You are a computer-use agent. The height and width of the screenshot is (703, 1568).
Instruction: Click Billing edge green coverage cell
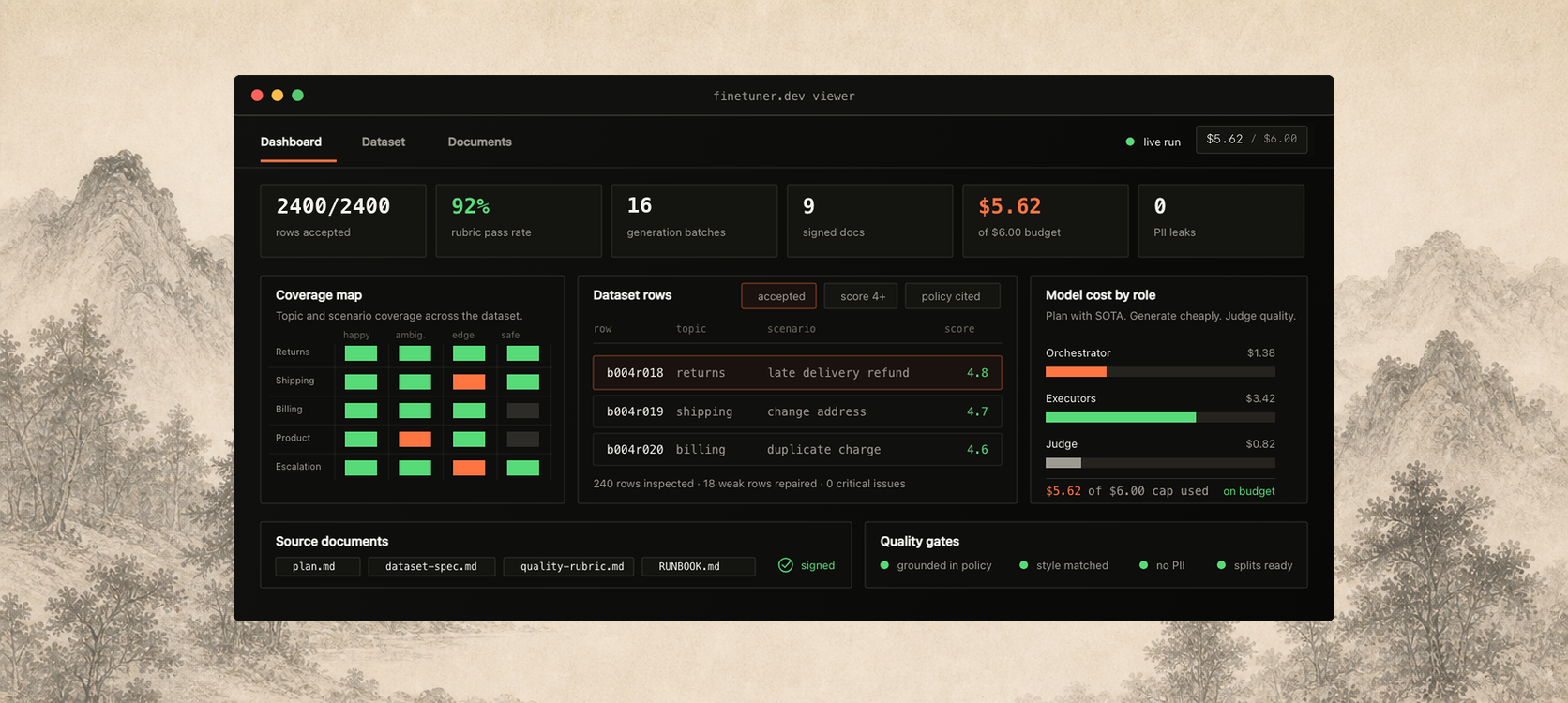(469, 411)
